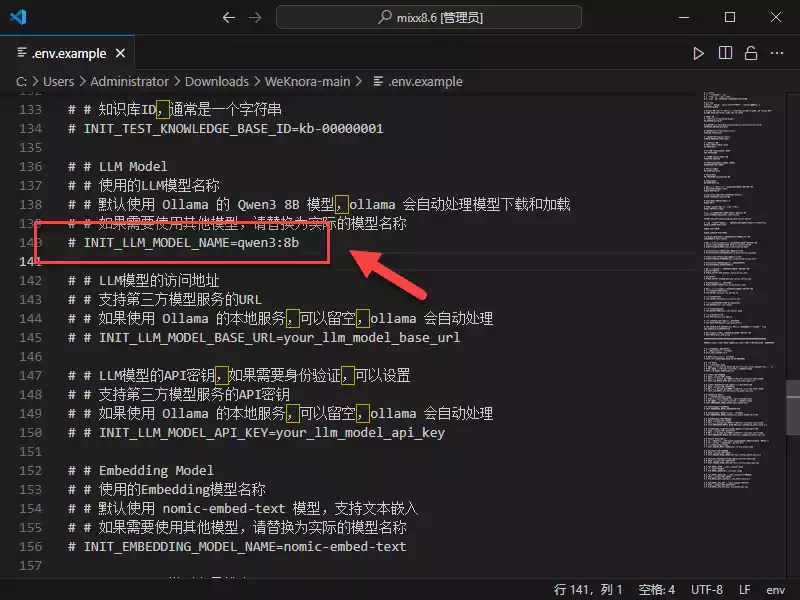
Task: Run the current file with the play icon
Action: [698, 53]
